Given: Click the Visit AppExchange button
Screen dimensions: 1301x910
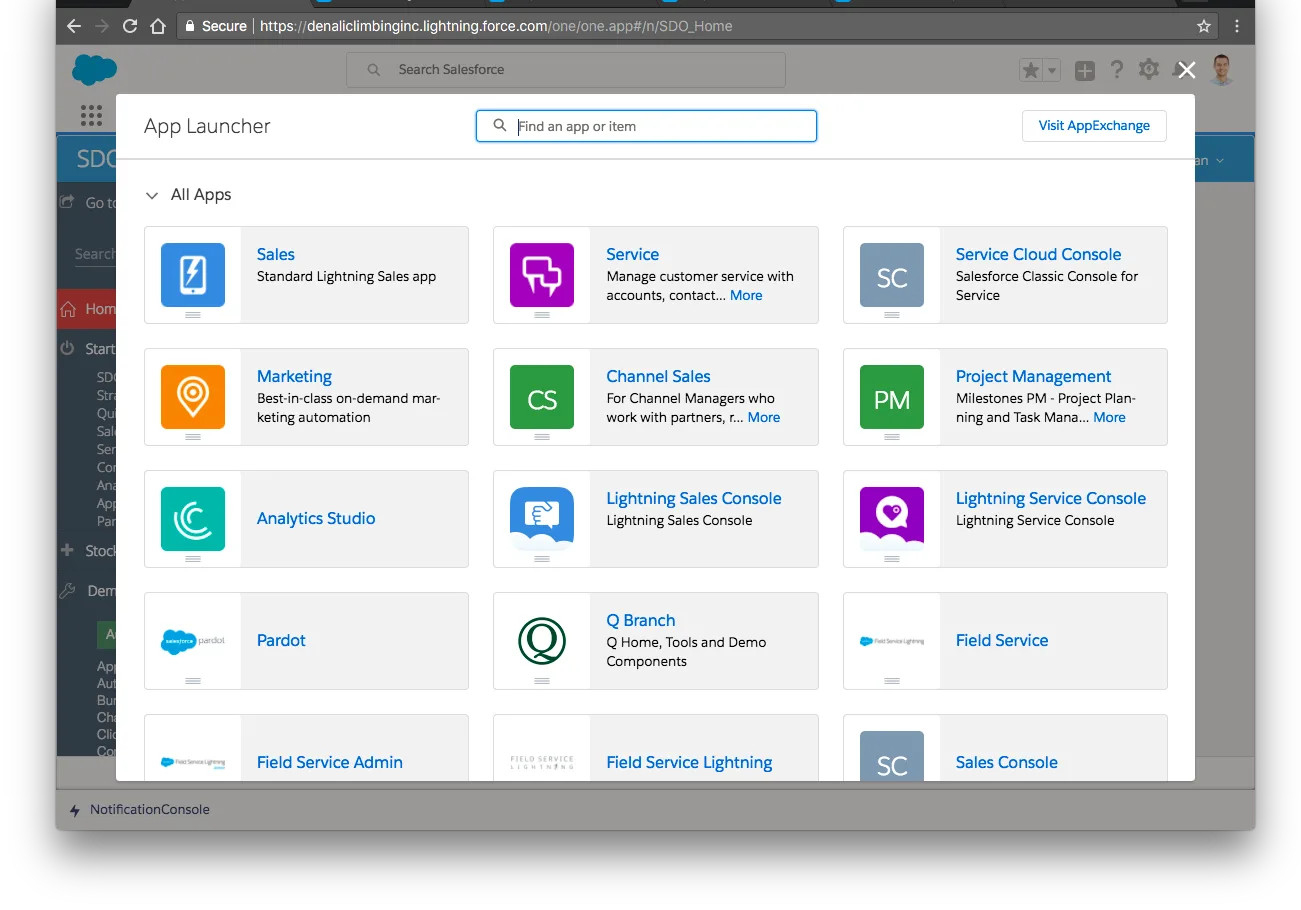Looking at the screenshot, I should pyautogui.click(x=1094, y=126).
